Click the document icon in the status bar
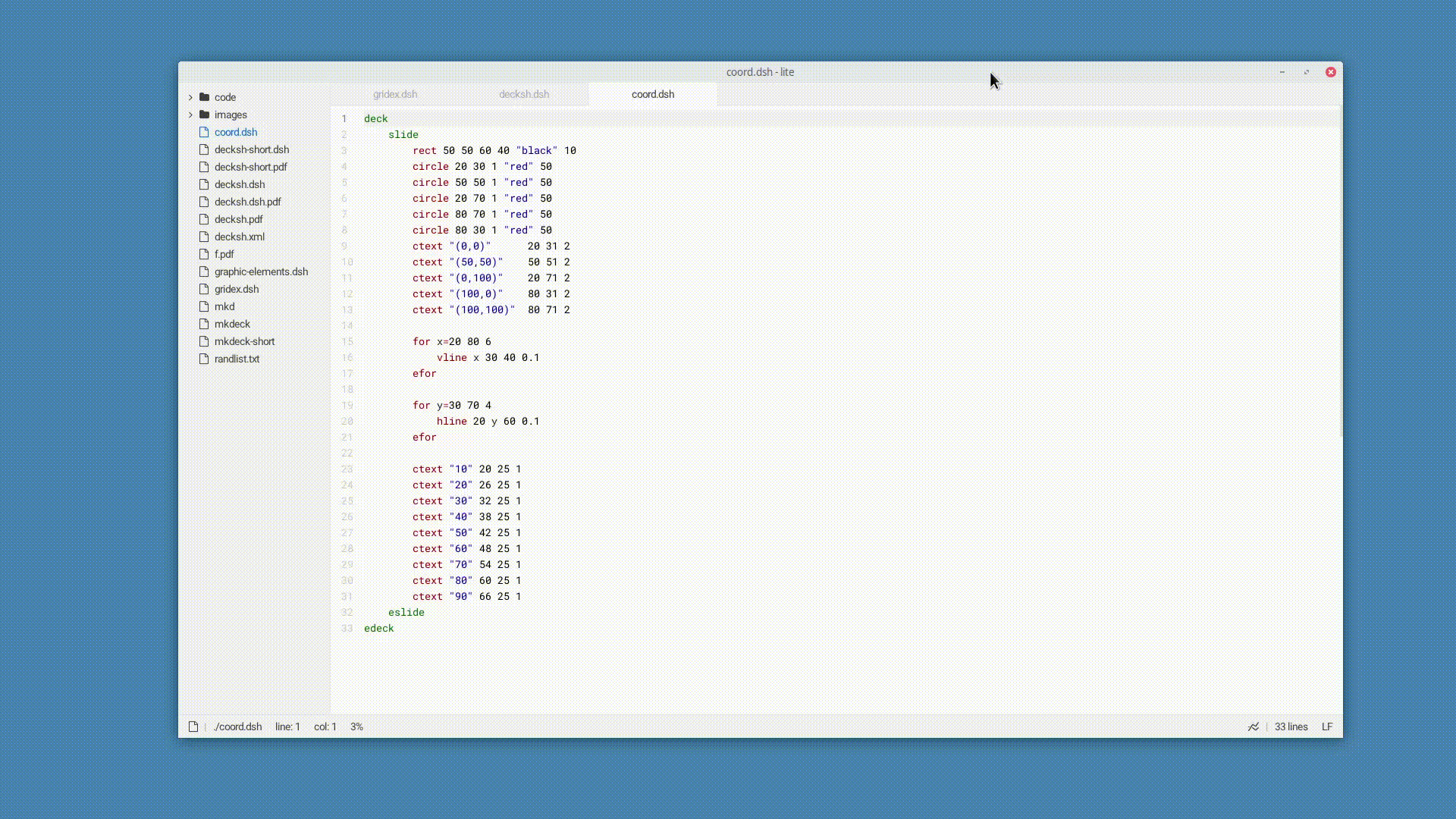 (x=193, y=726)
